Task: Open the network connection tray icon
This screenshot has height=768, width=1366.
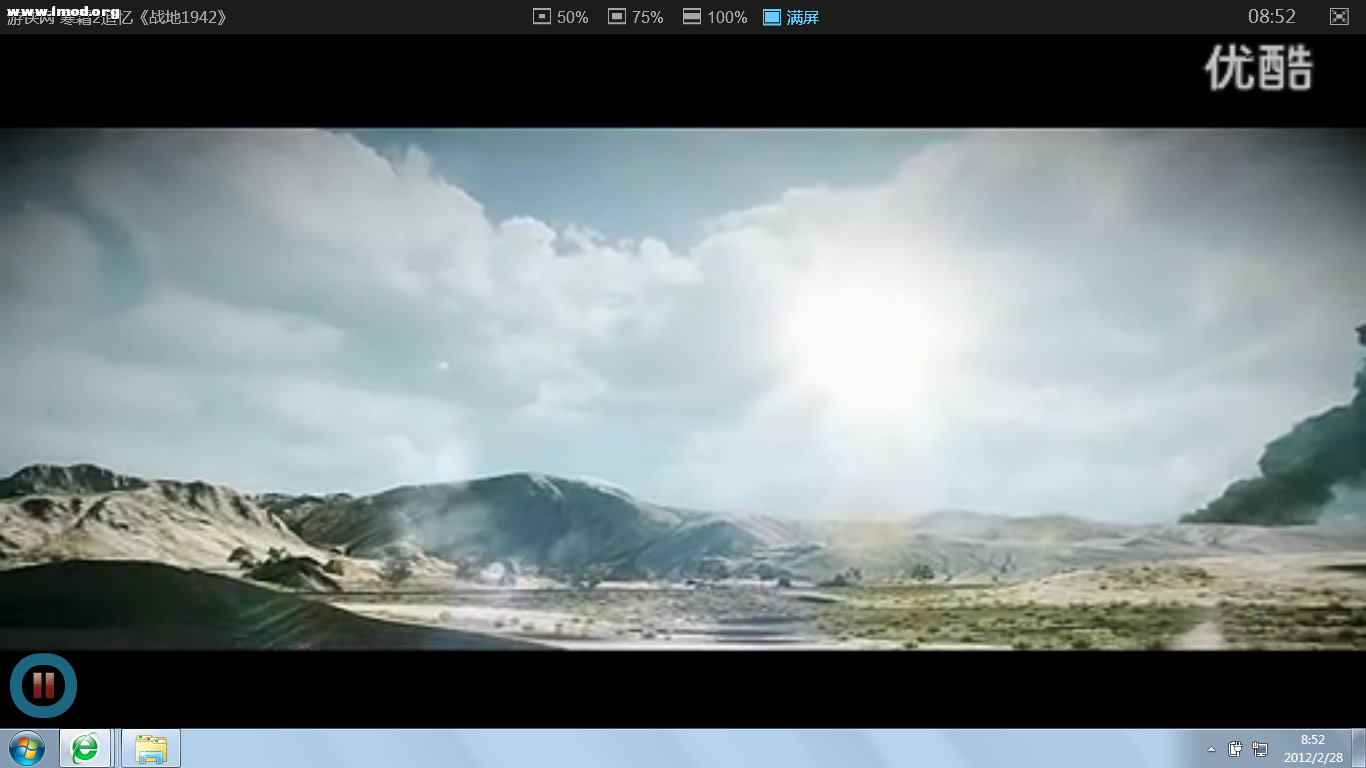Action: 1260,749
